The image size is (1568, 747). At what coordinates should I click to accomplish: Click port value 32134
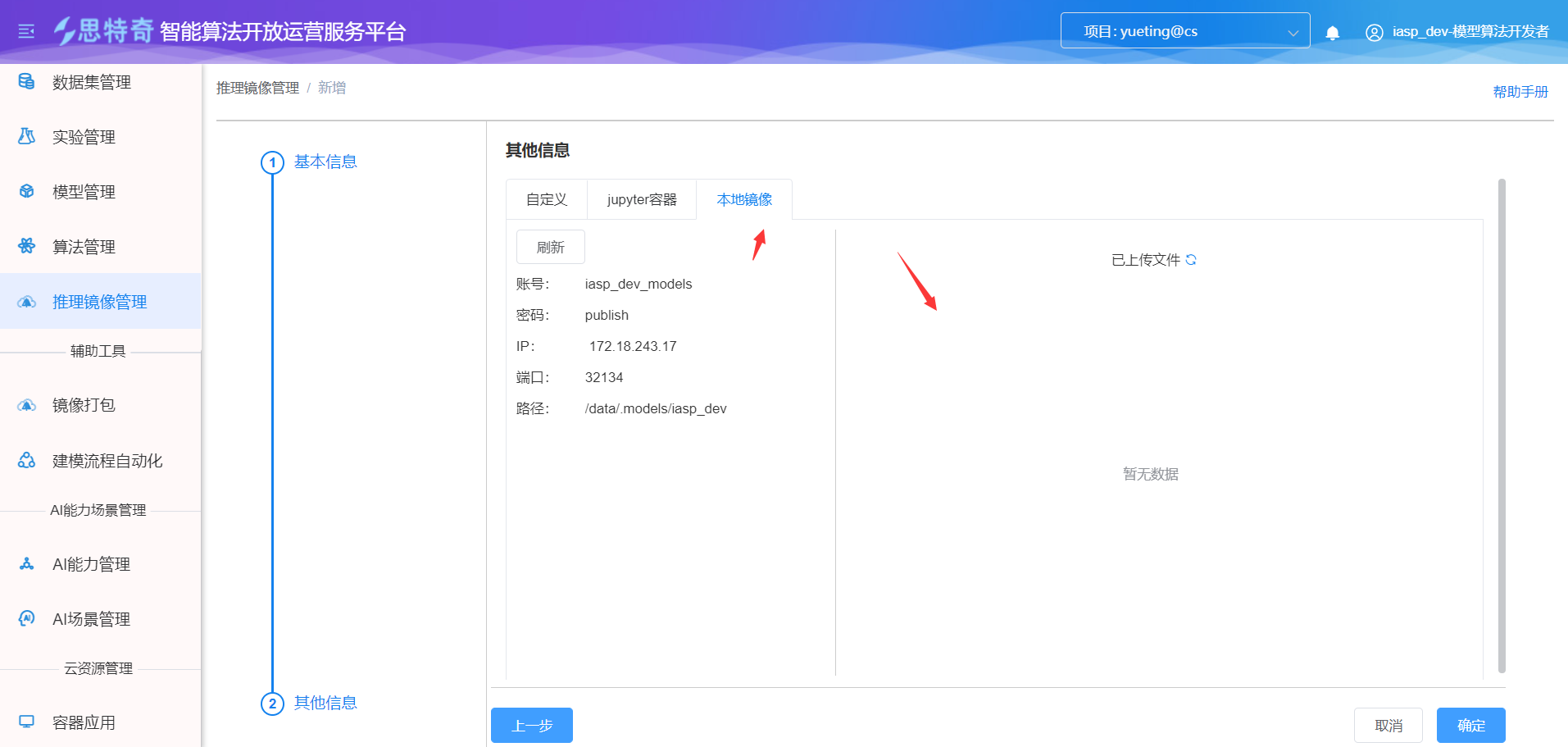[604, 377]
